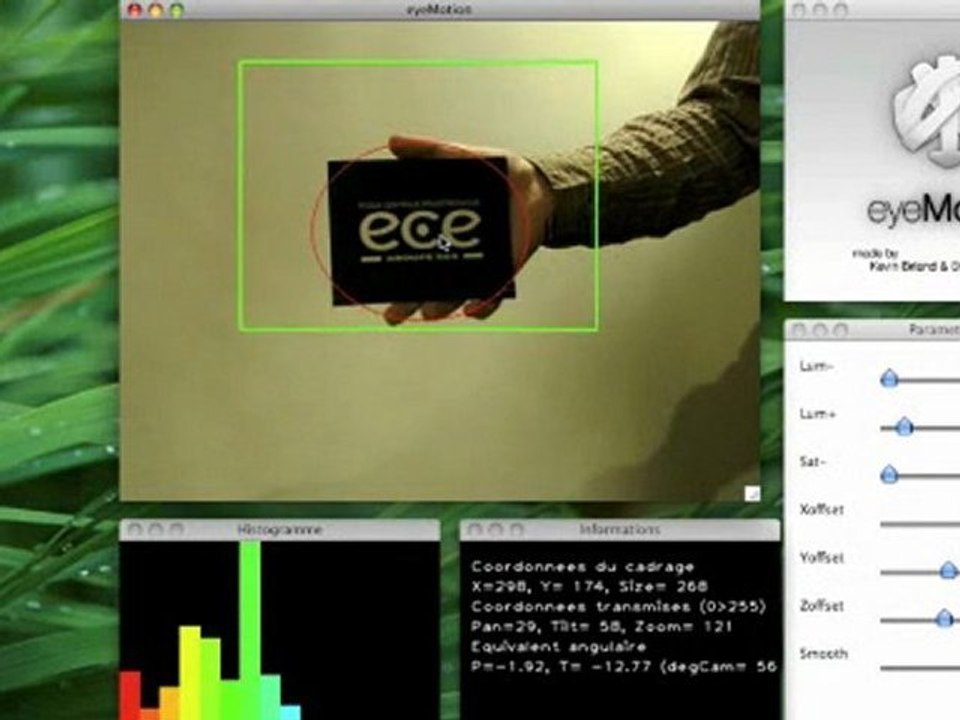Minimize the eyeMotion video window
This screenshot has width=960, height=720.
pyautogui.click(x=156, y=10)
